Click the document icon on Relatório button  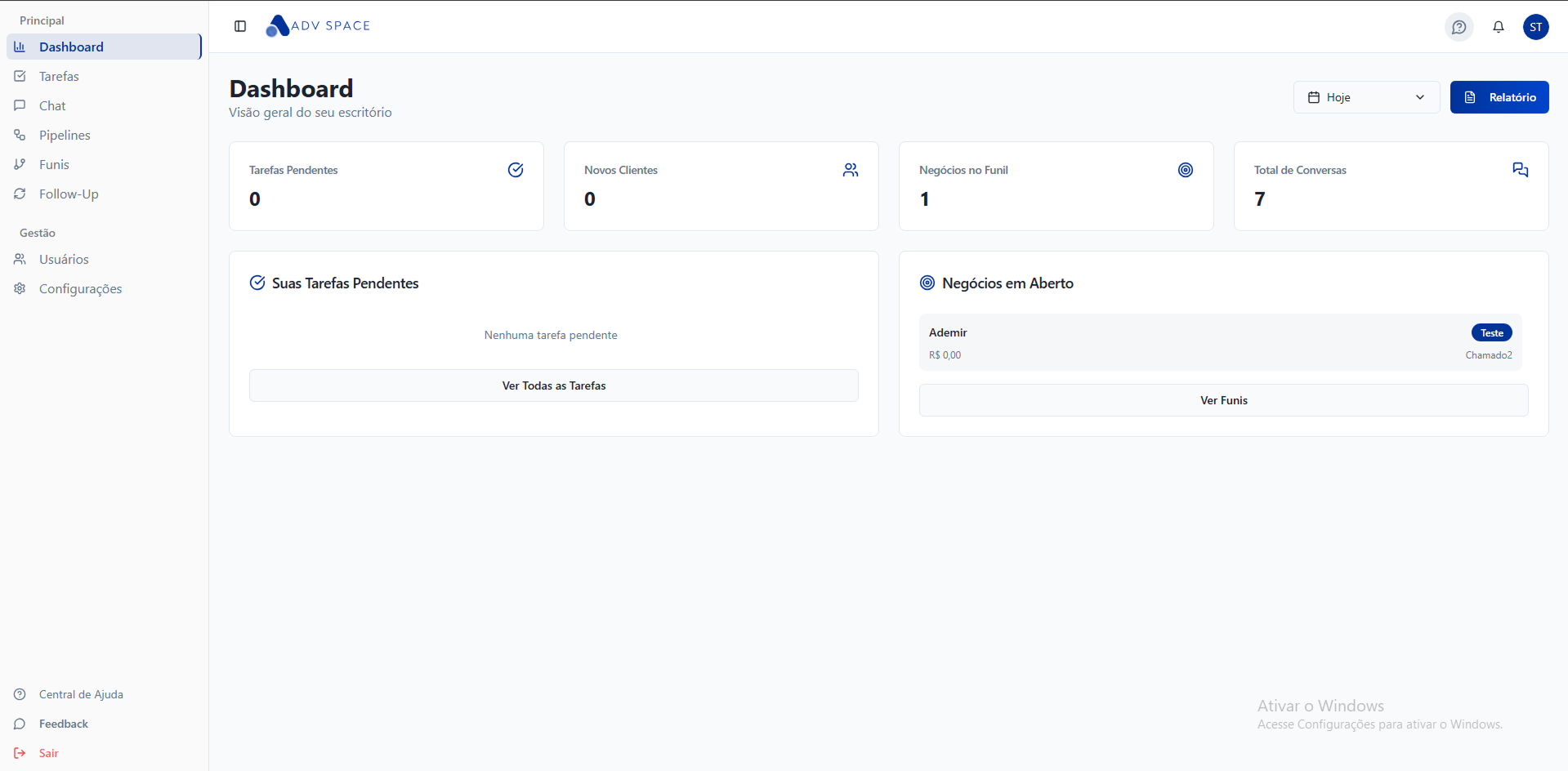coord(1470,97)
